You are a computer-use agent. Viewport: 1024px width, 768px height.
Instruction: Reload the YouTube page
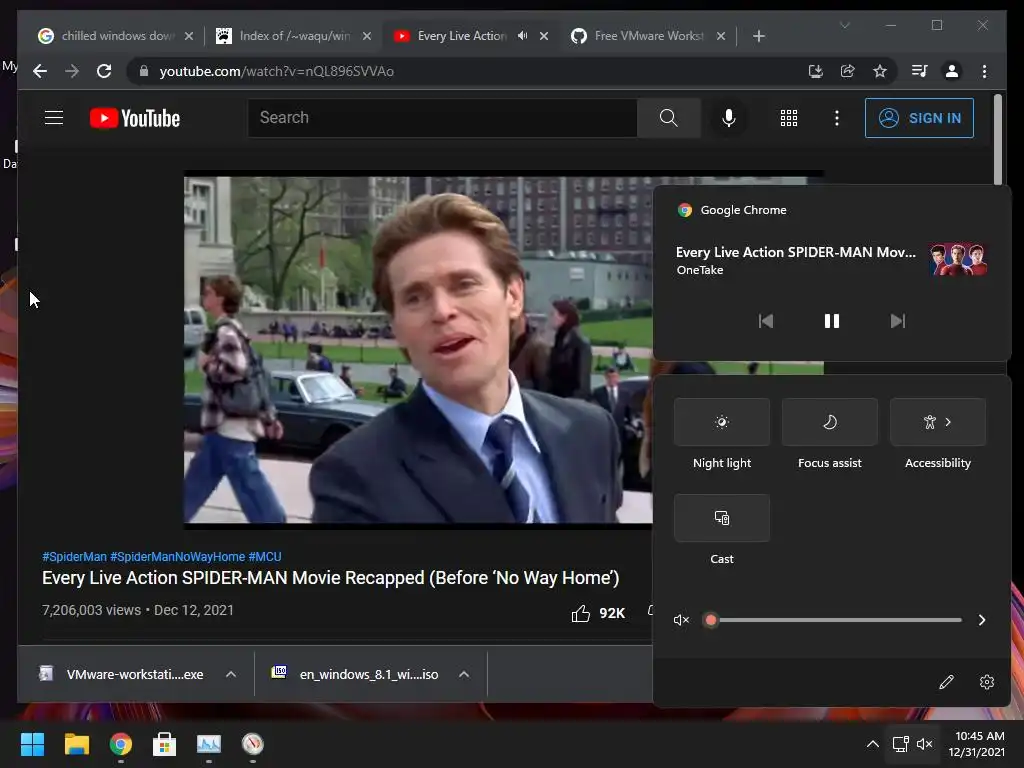click(x=104, y=71)
